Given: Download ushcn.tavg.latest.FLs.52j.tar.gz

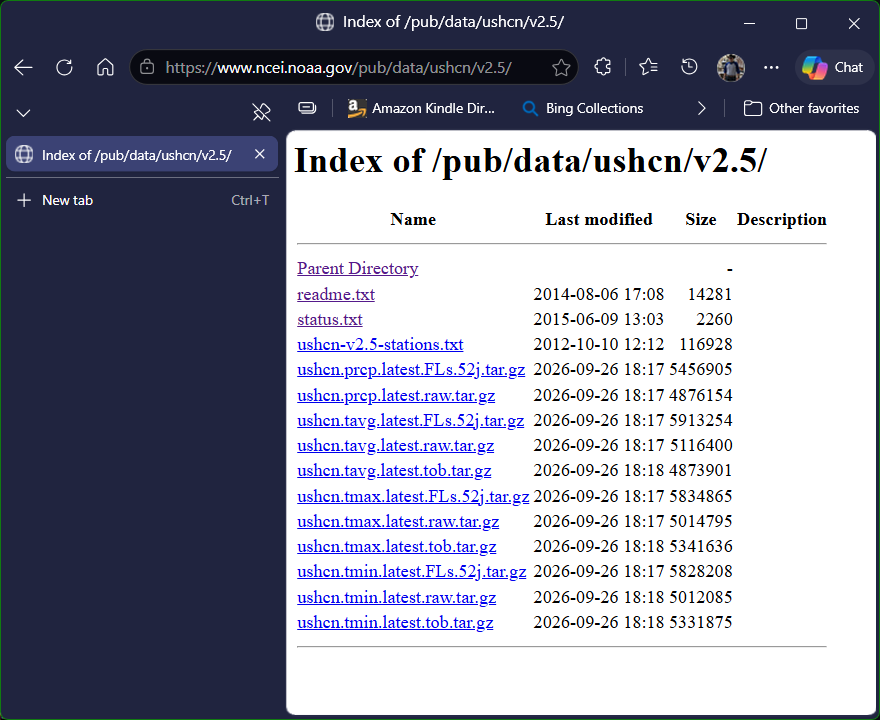Looking at the screenshot, I should [x=410, y=420].
